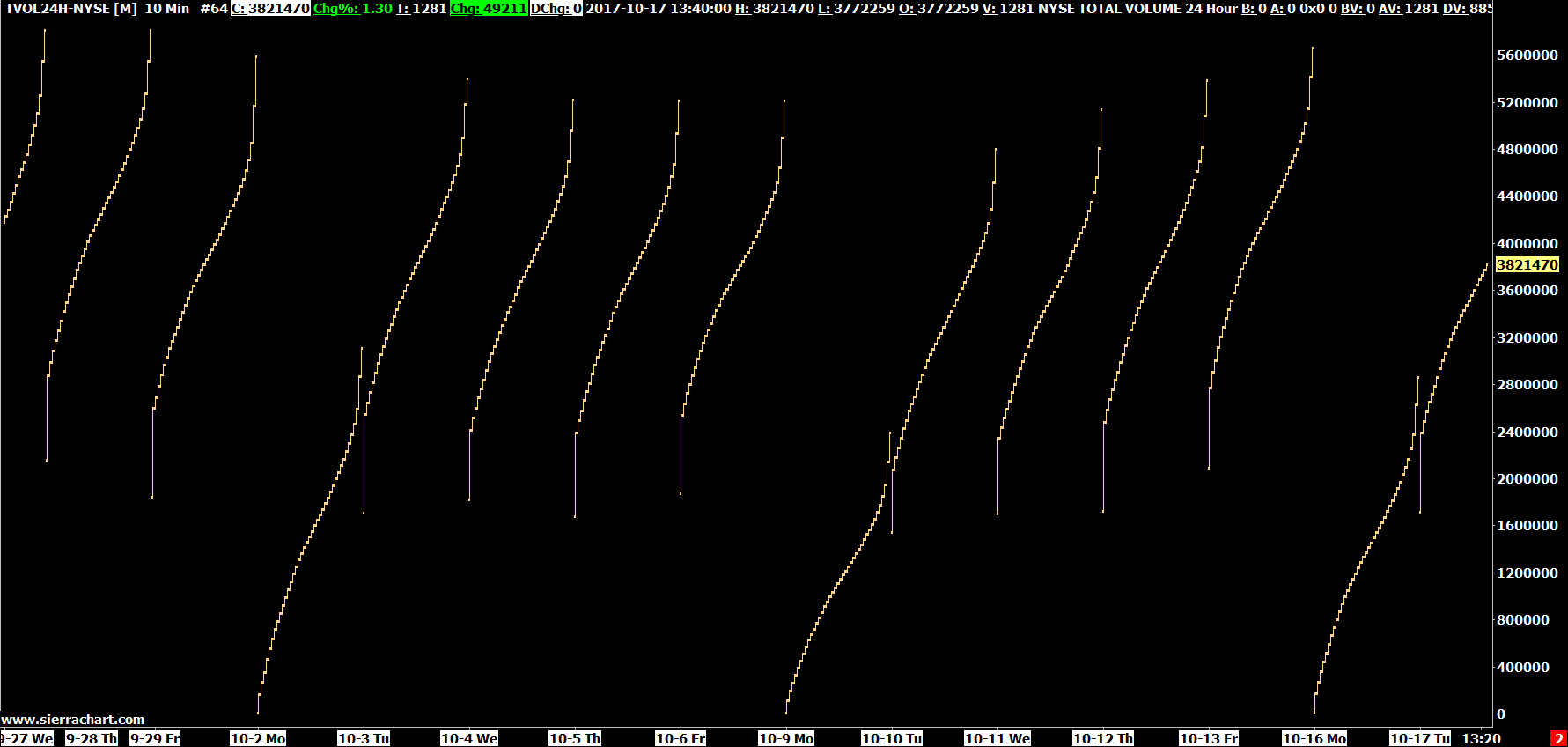
Task: Select the green Chg%: 1.30 field
Action: tap(353, 9)
